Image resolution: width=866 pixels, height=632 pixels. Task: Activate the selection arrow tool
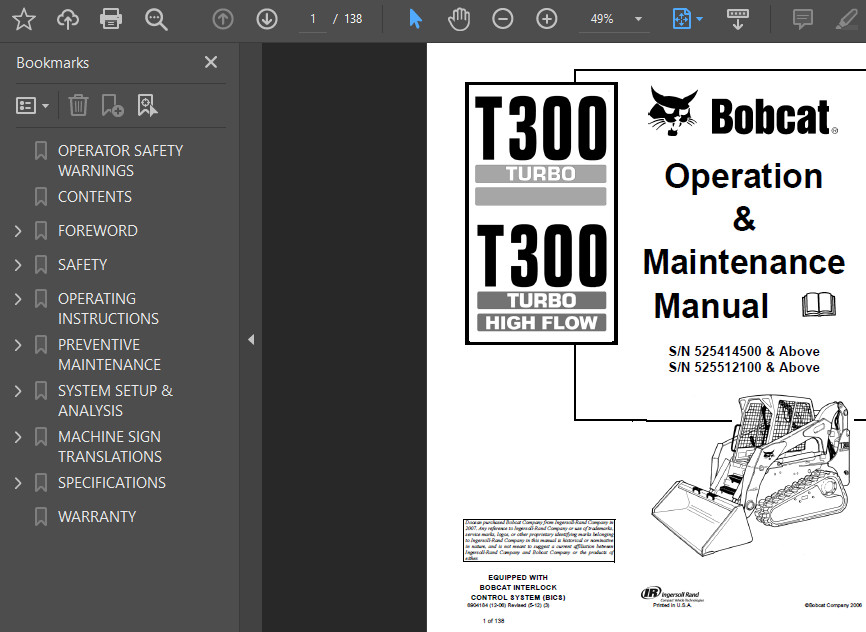pos(415,19)
